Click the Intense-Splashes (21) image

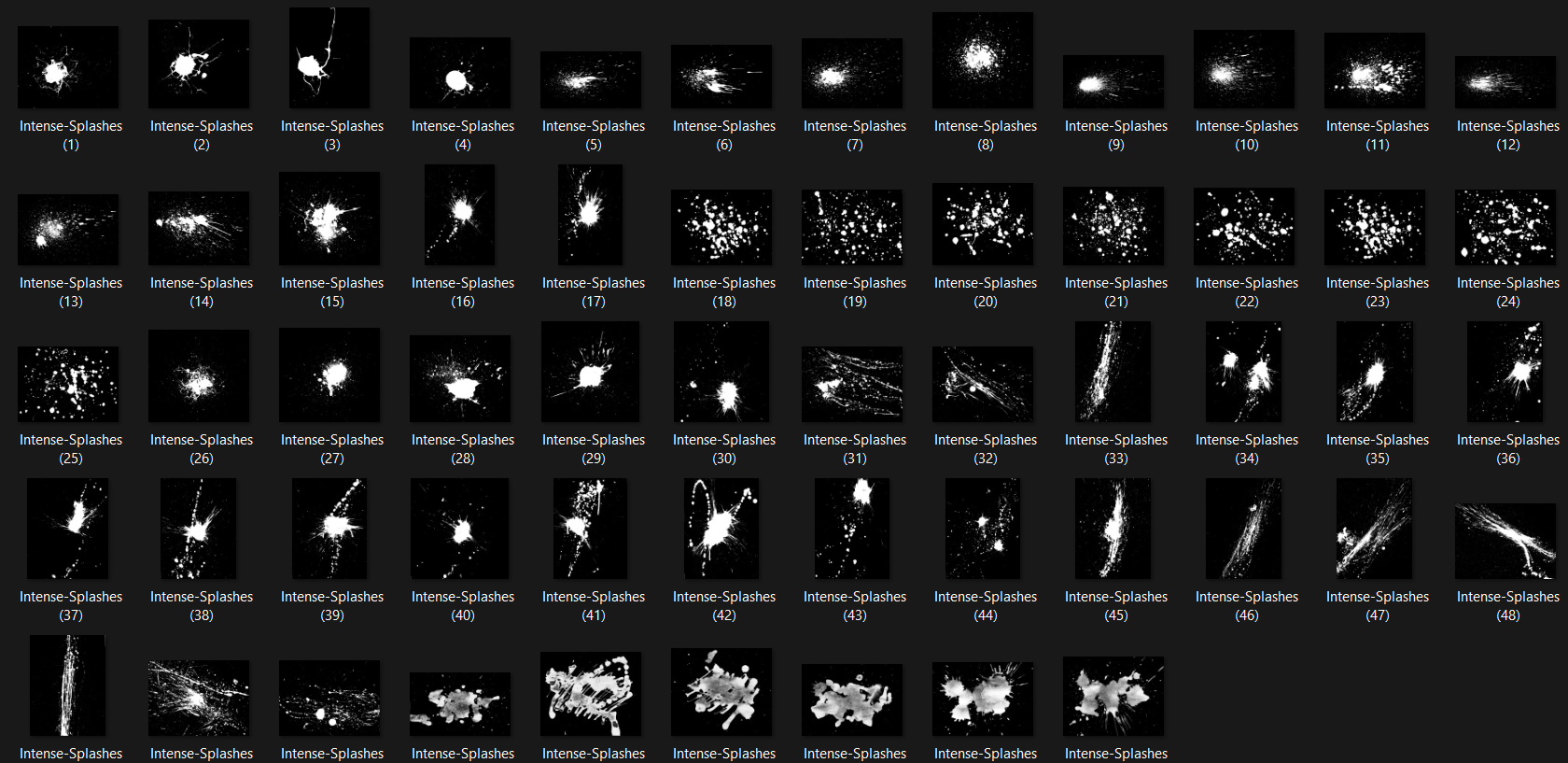tap(1113, 225)
